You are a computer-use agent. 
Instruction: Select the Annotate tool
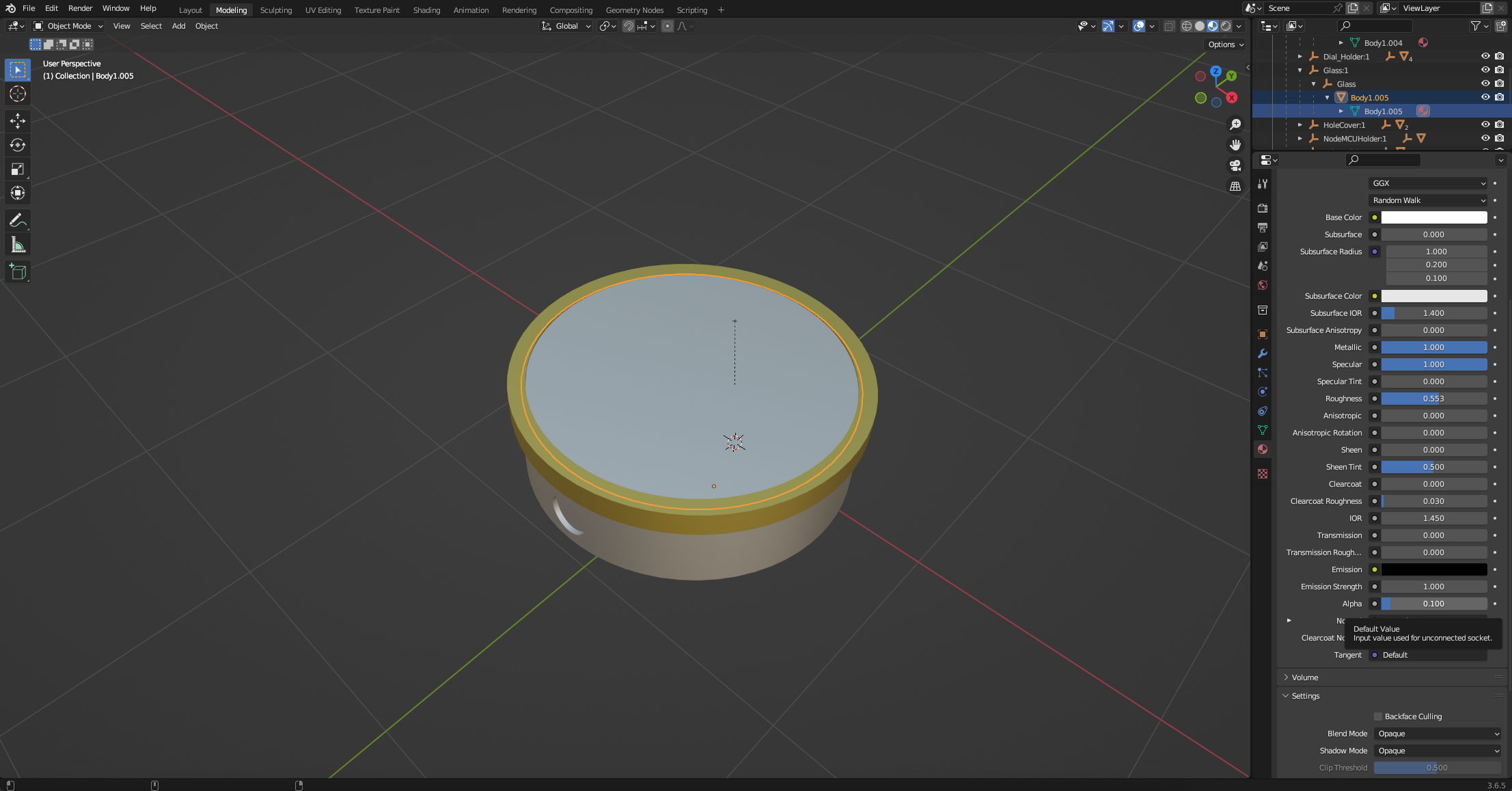point(18,220)
